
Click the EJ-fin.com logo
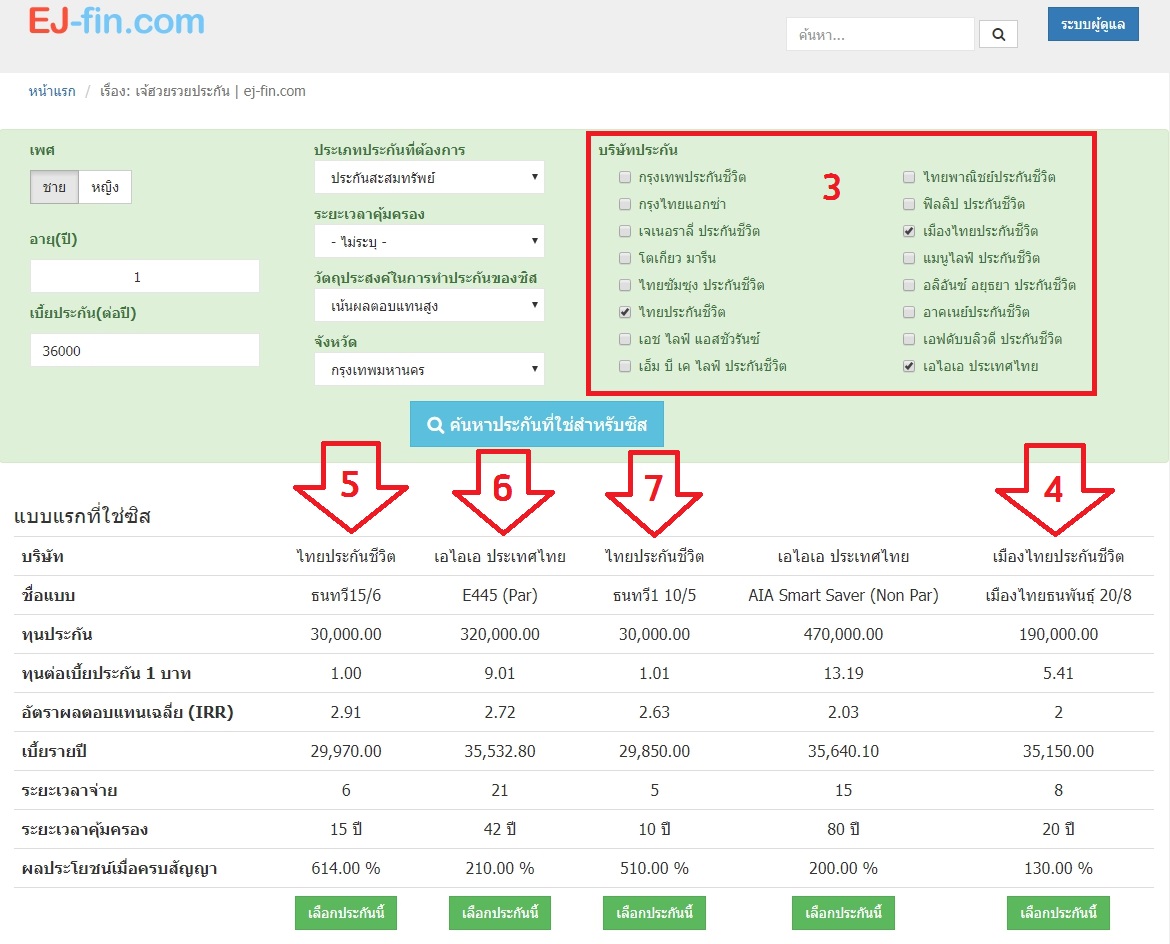click(116, 21)
